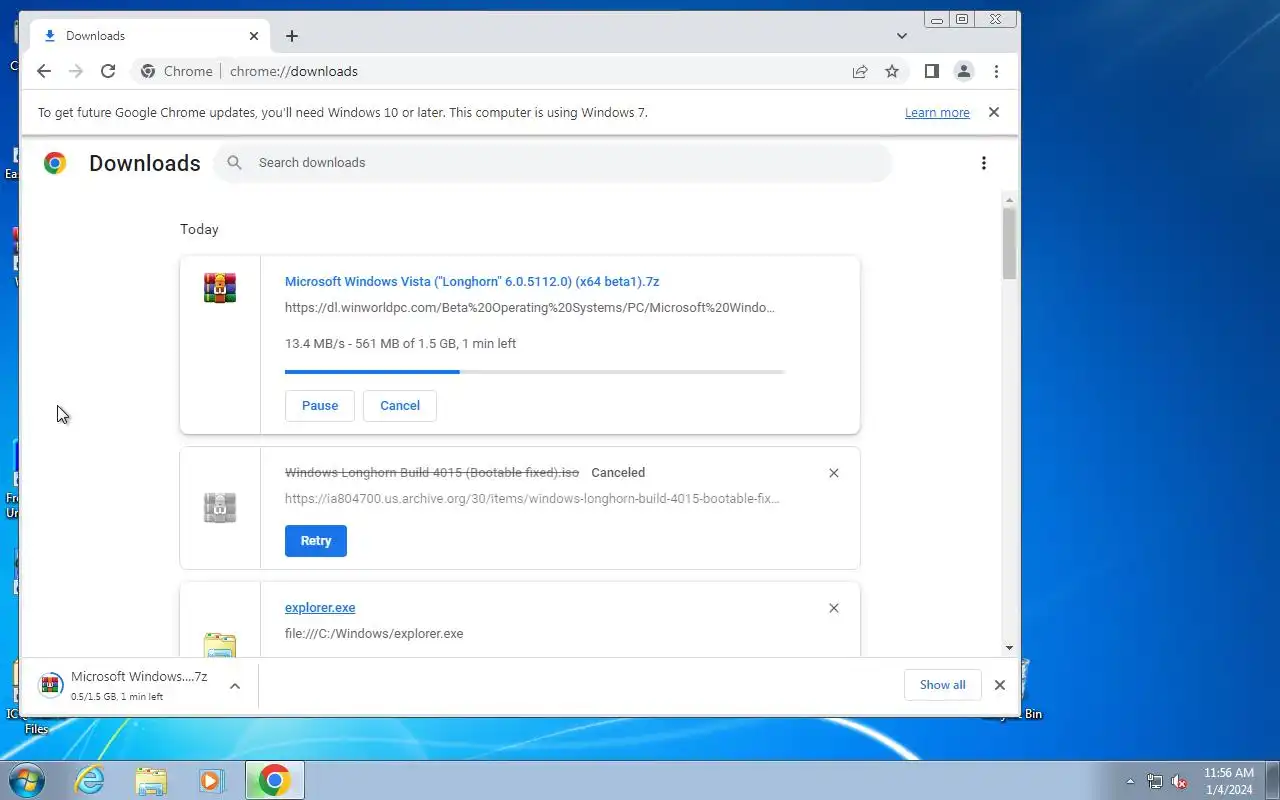Click the page vertical scrollbar thumb
Screen dimensions: 1280x800
pos(1009,243)
